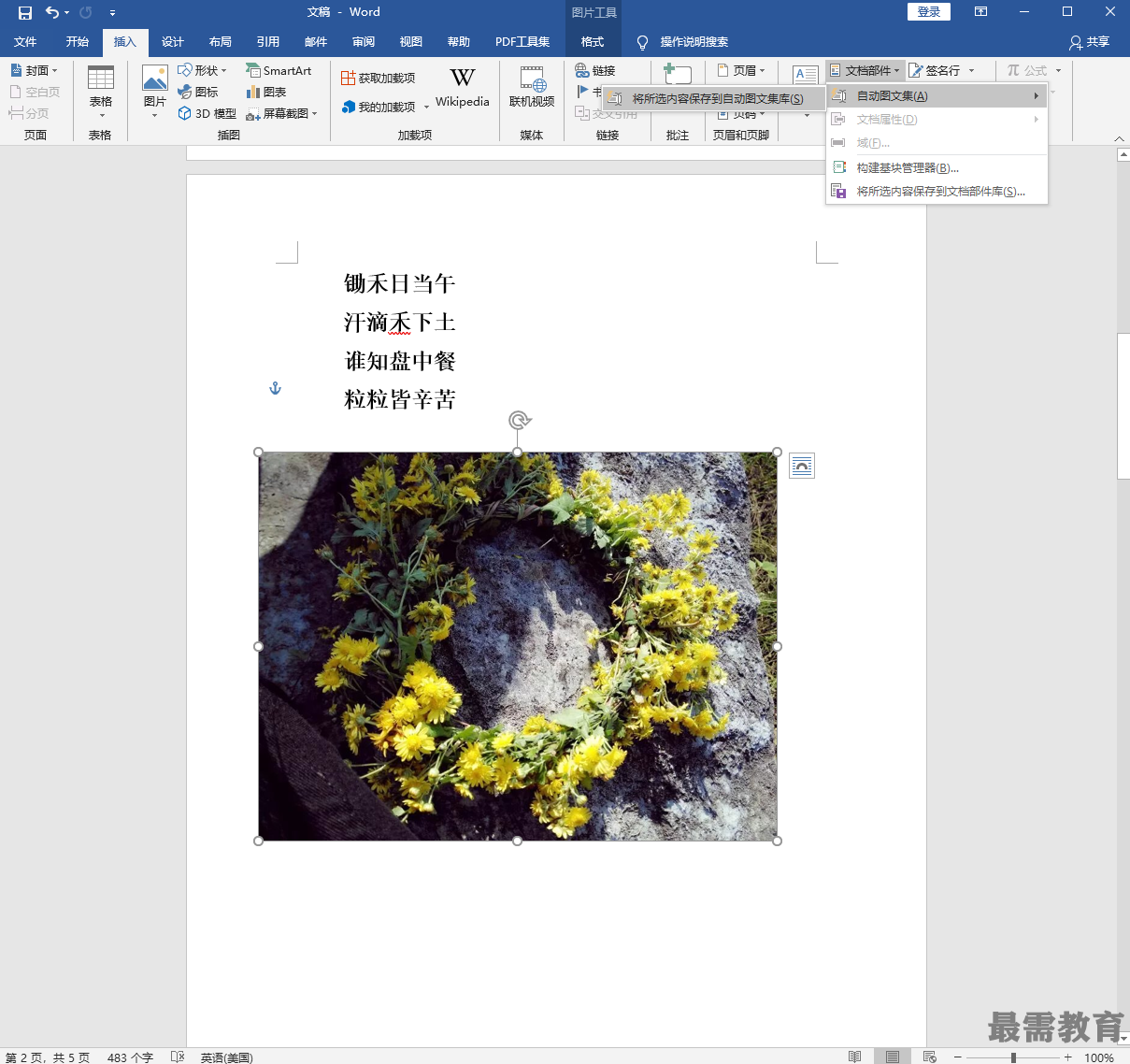Screen dimensions: 1130x1064
Task: Insert a 图表 chart
Action: pos(266,92)
